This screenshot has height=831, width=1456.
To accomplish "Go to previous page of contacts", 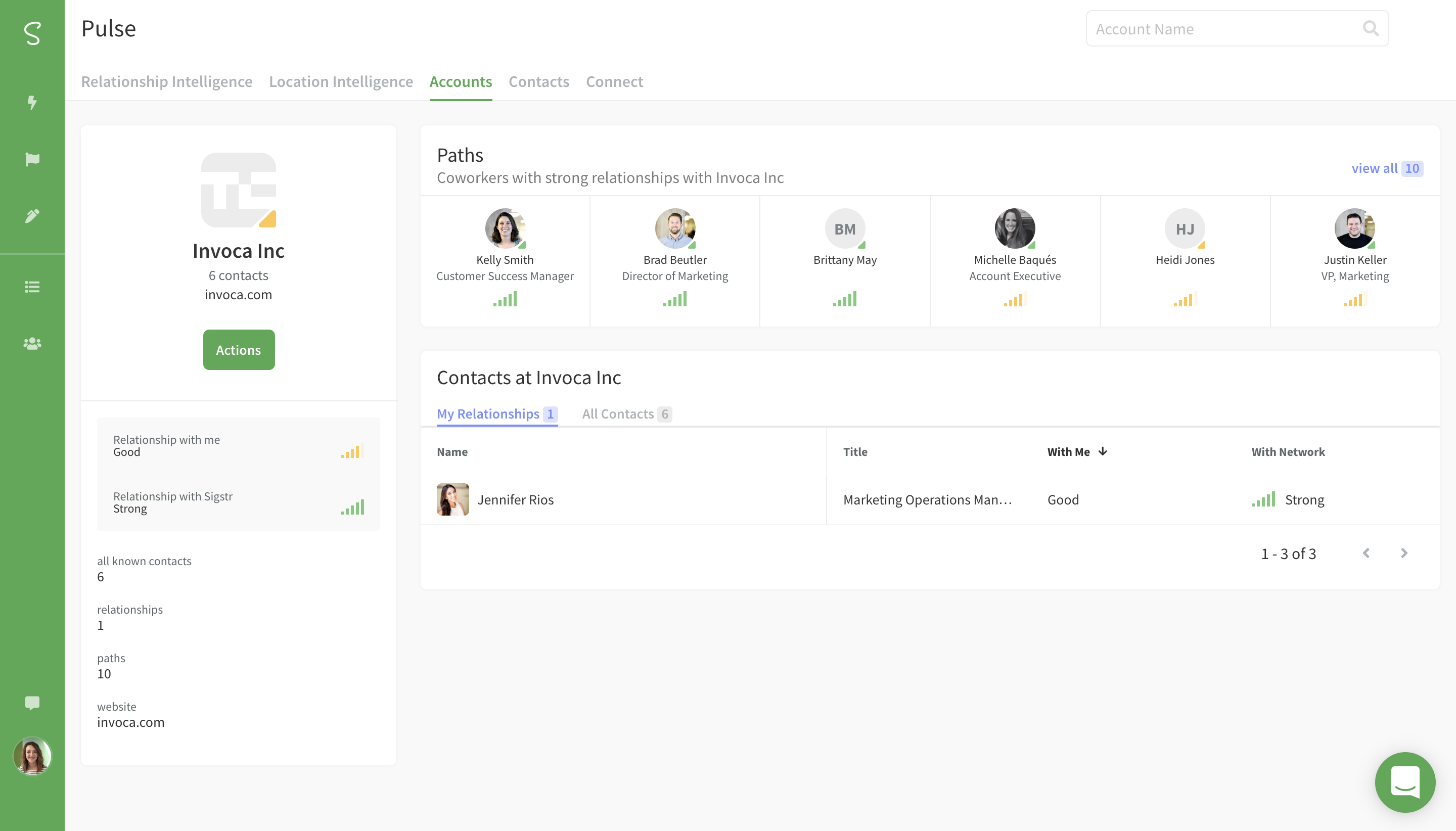I will tap(1366, 553).
